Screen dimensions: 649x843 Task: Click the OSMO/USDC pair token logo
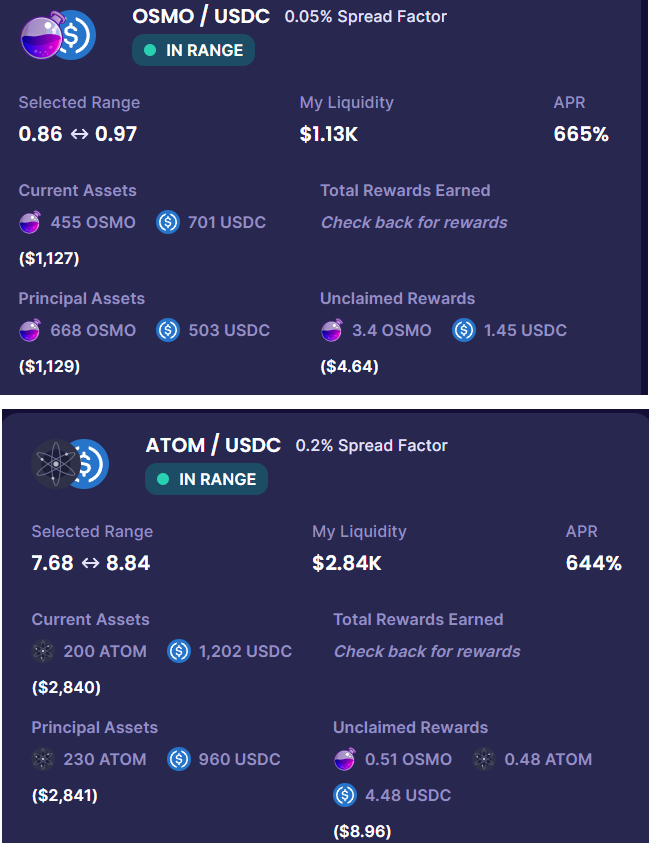[57, 35]
